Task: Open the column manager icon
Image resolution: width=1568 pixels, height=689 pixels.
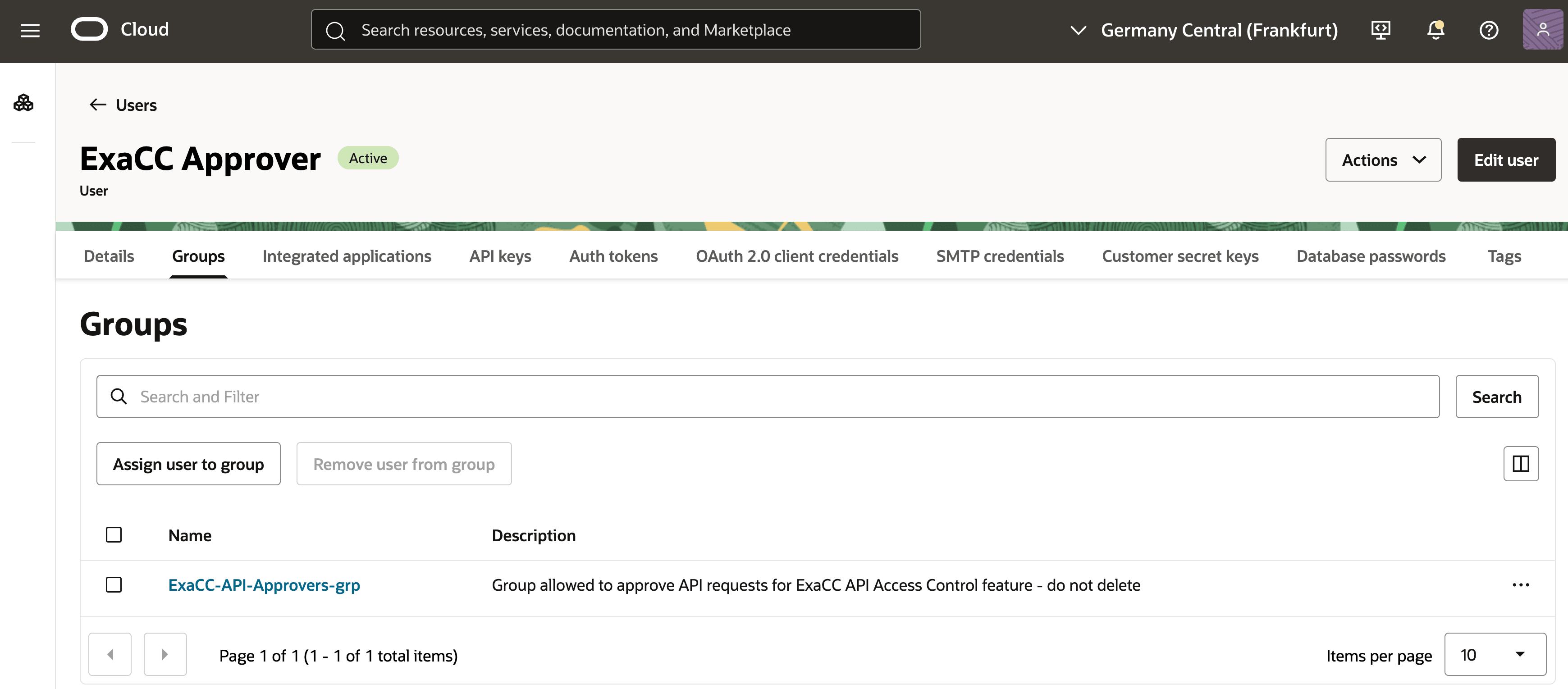Action: coord(1520,464)
